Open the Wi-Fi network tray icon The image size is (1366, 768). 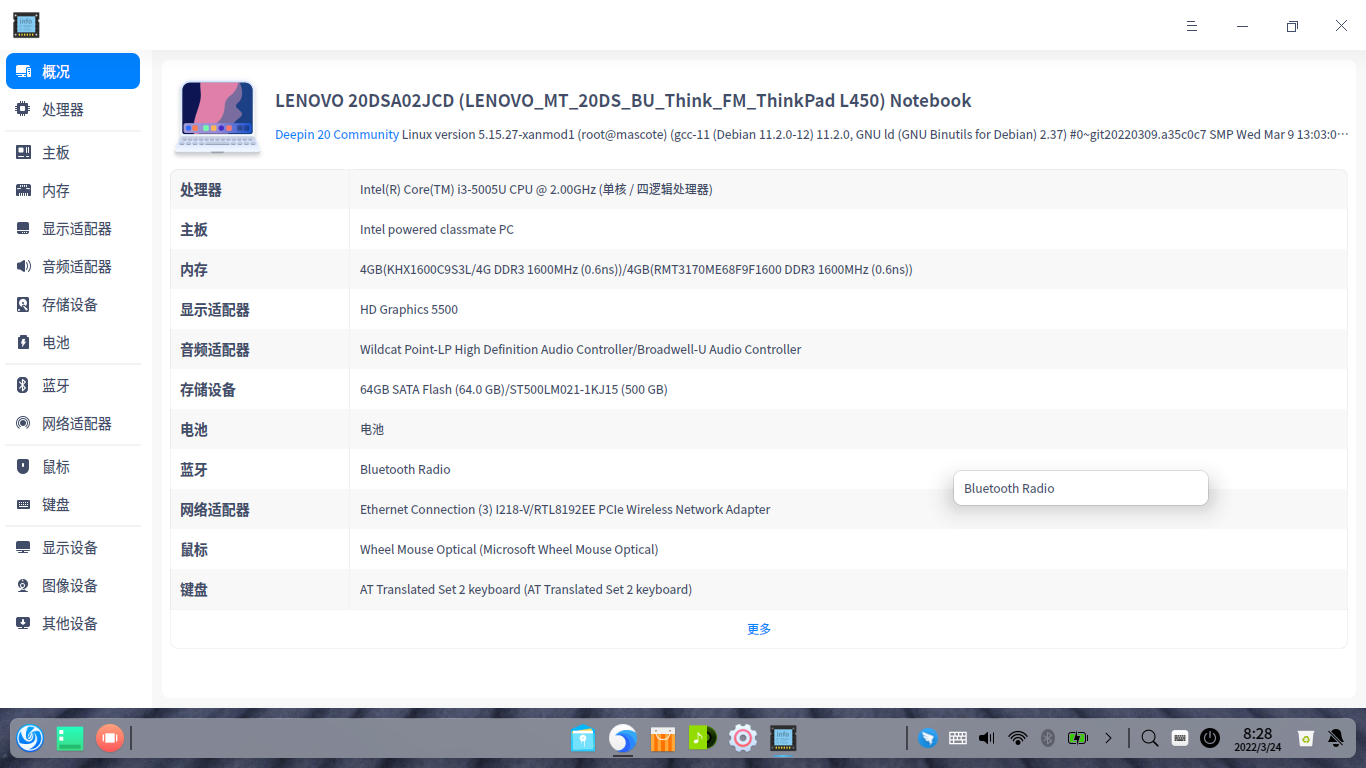(1018, 738)
